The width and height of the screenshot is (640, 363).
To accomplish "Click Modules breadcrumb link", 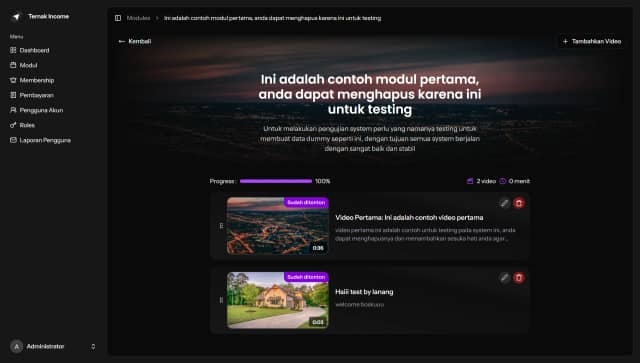I will (138, 18).
